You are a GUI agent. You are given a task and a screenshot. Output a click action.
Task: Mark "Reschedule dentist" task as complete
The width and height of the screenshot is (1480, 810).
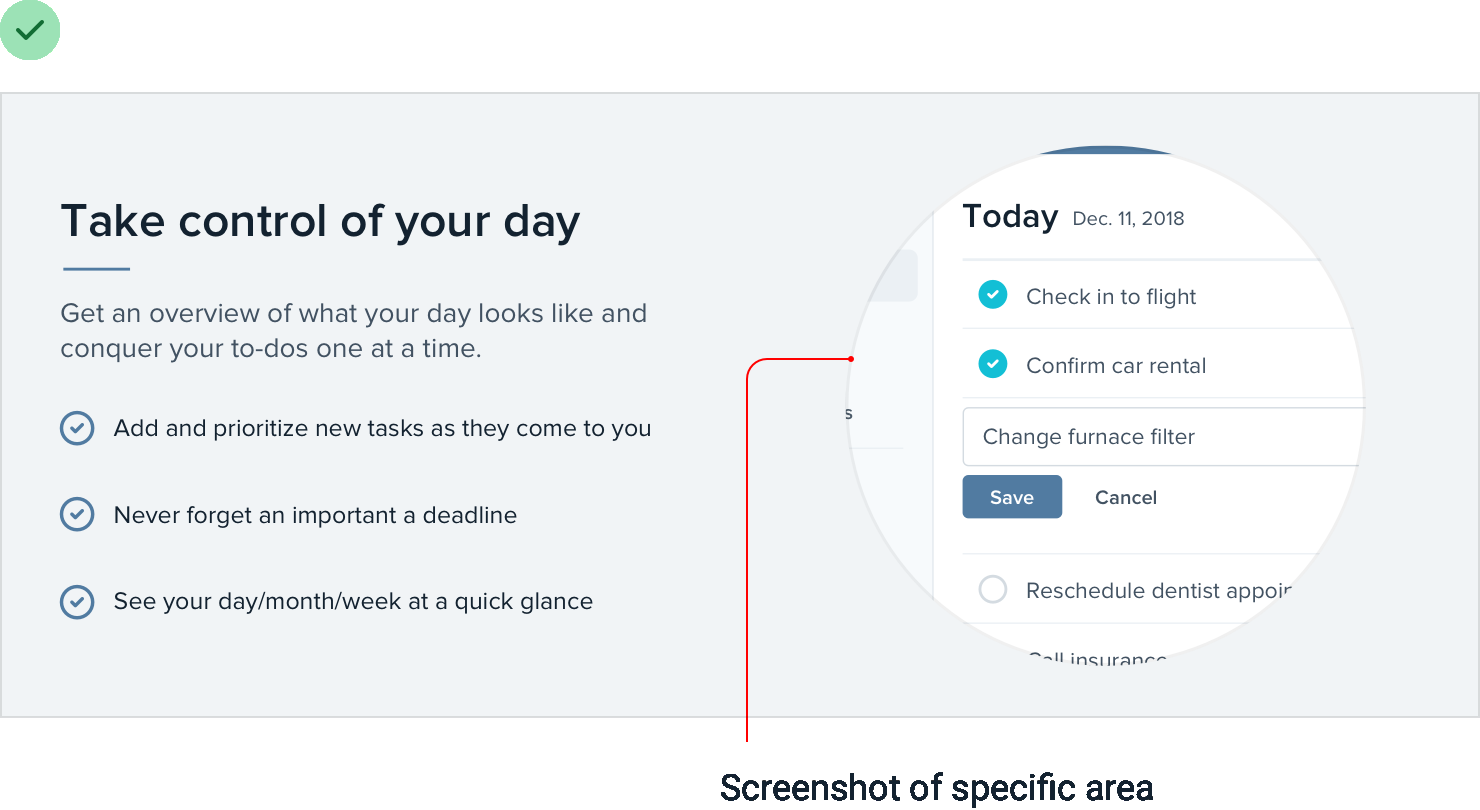tap(992, 590)
